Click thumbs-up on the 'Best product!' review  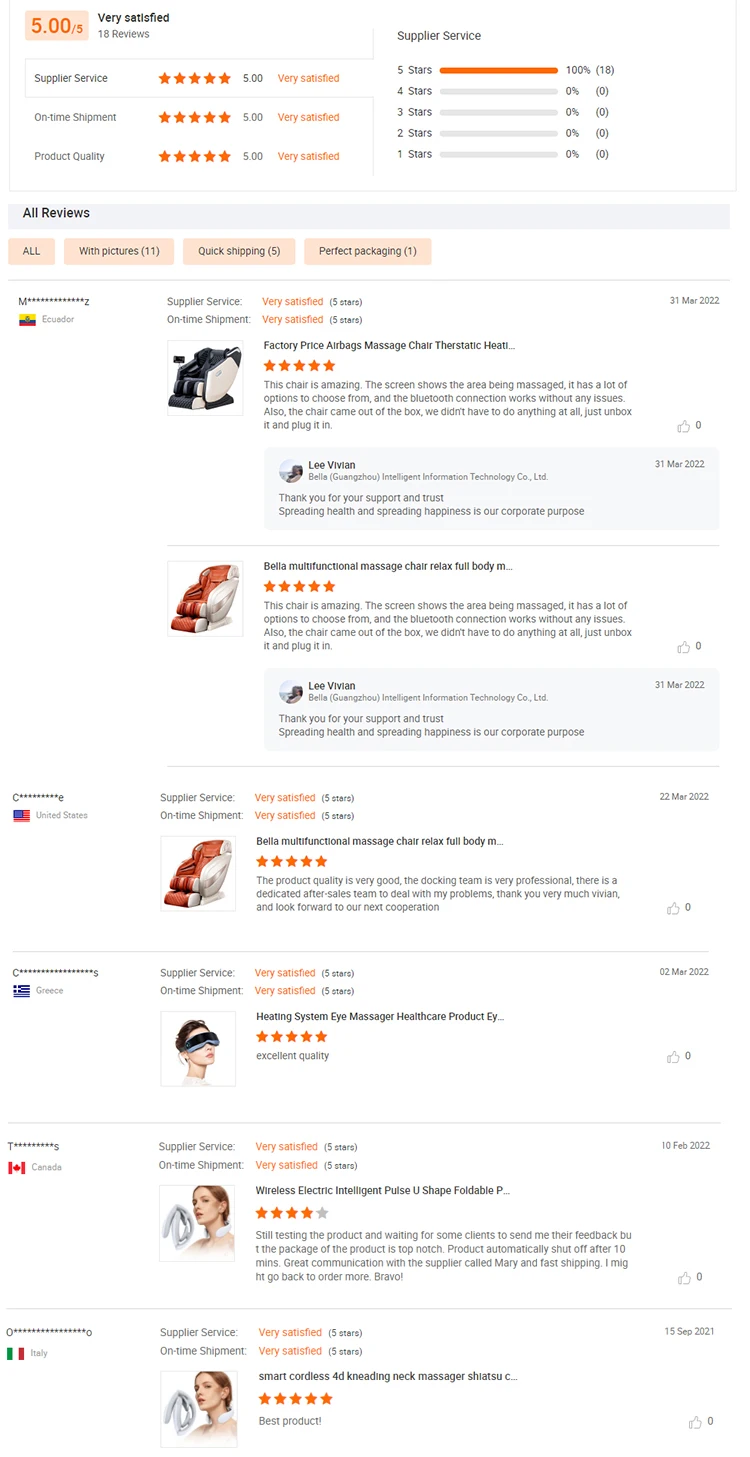point(695,1422)
